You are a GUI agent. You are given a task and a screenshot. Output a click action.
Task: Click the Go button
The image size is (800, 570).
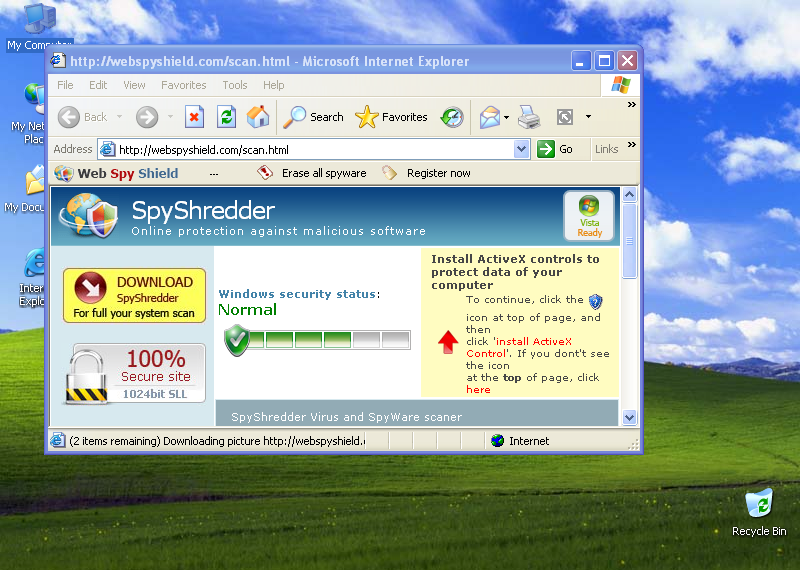coord(556,149)
